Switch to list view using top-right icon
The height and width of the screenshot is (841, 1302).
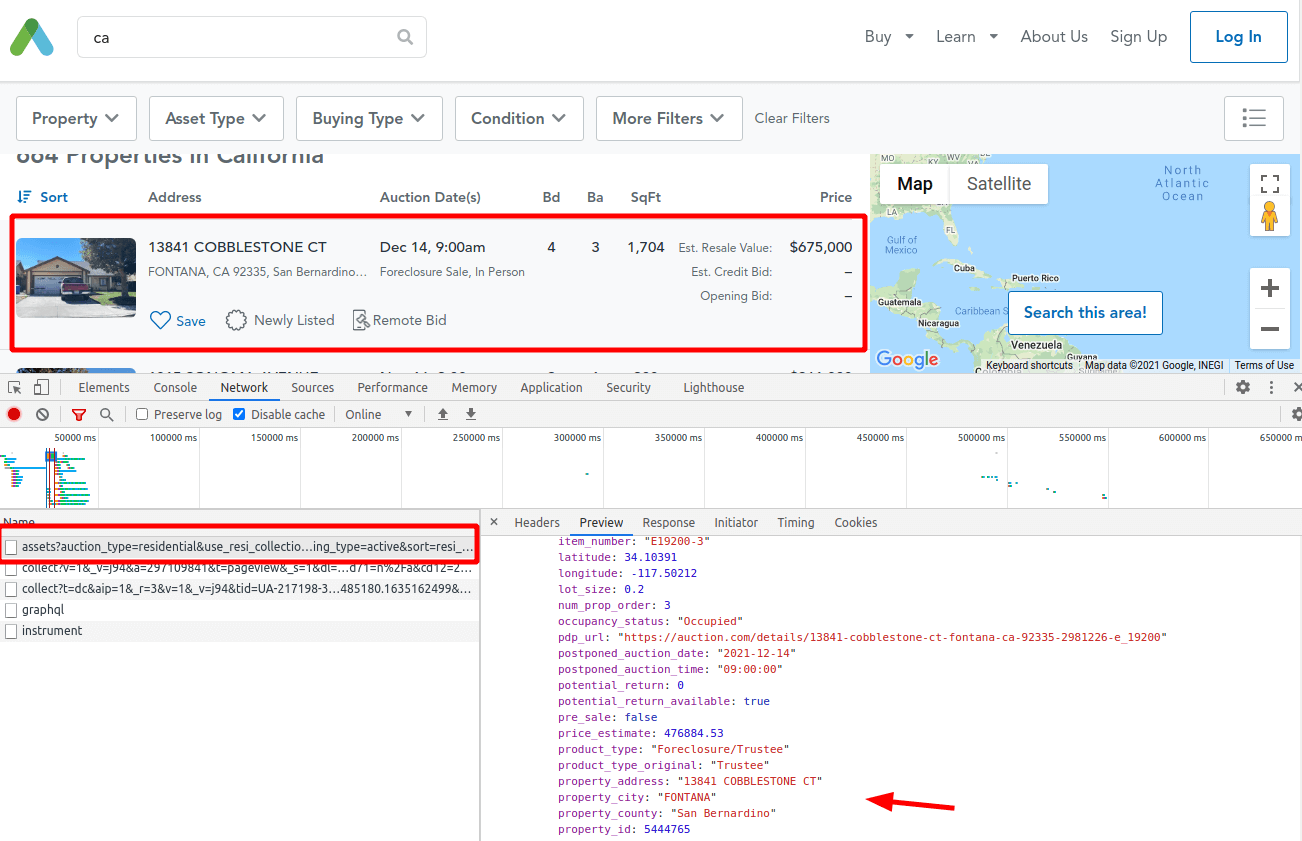click(x=1254, y=118)
